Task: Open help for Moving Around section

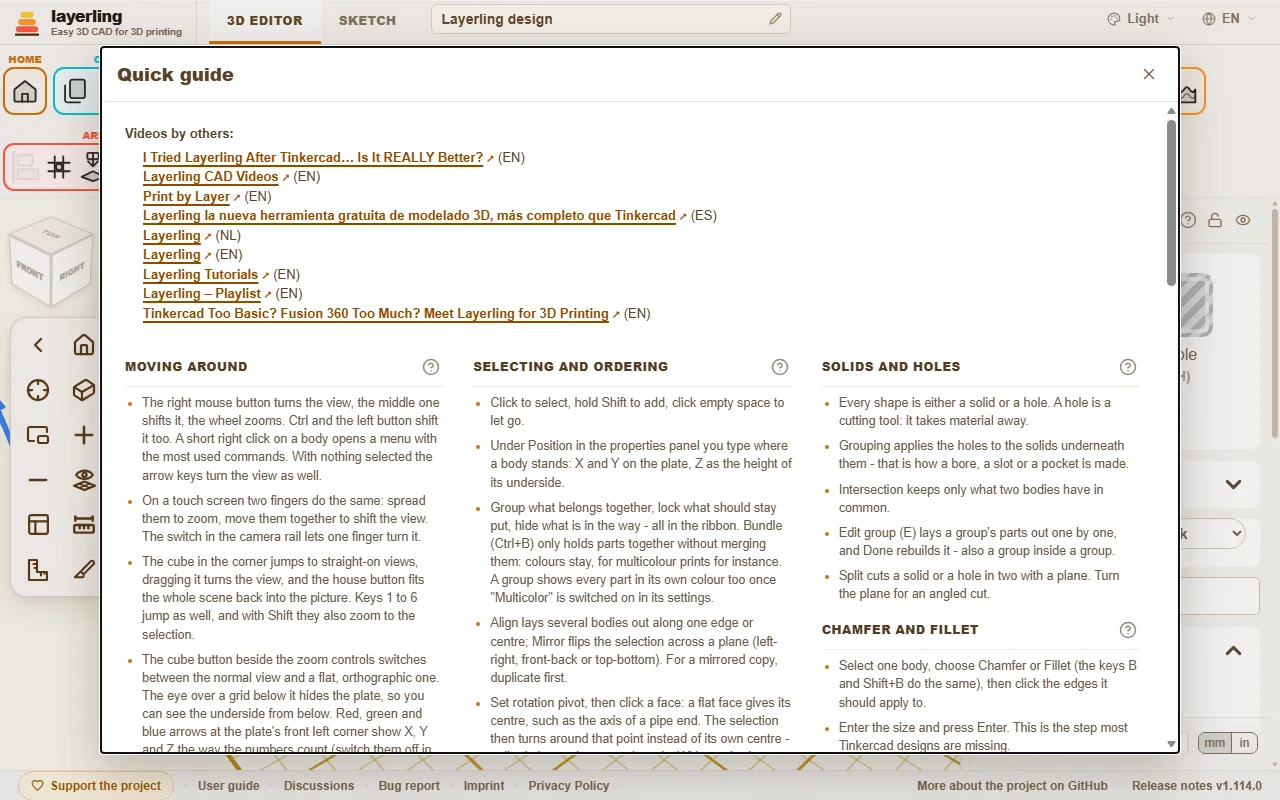Action: 431,367
